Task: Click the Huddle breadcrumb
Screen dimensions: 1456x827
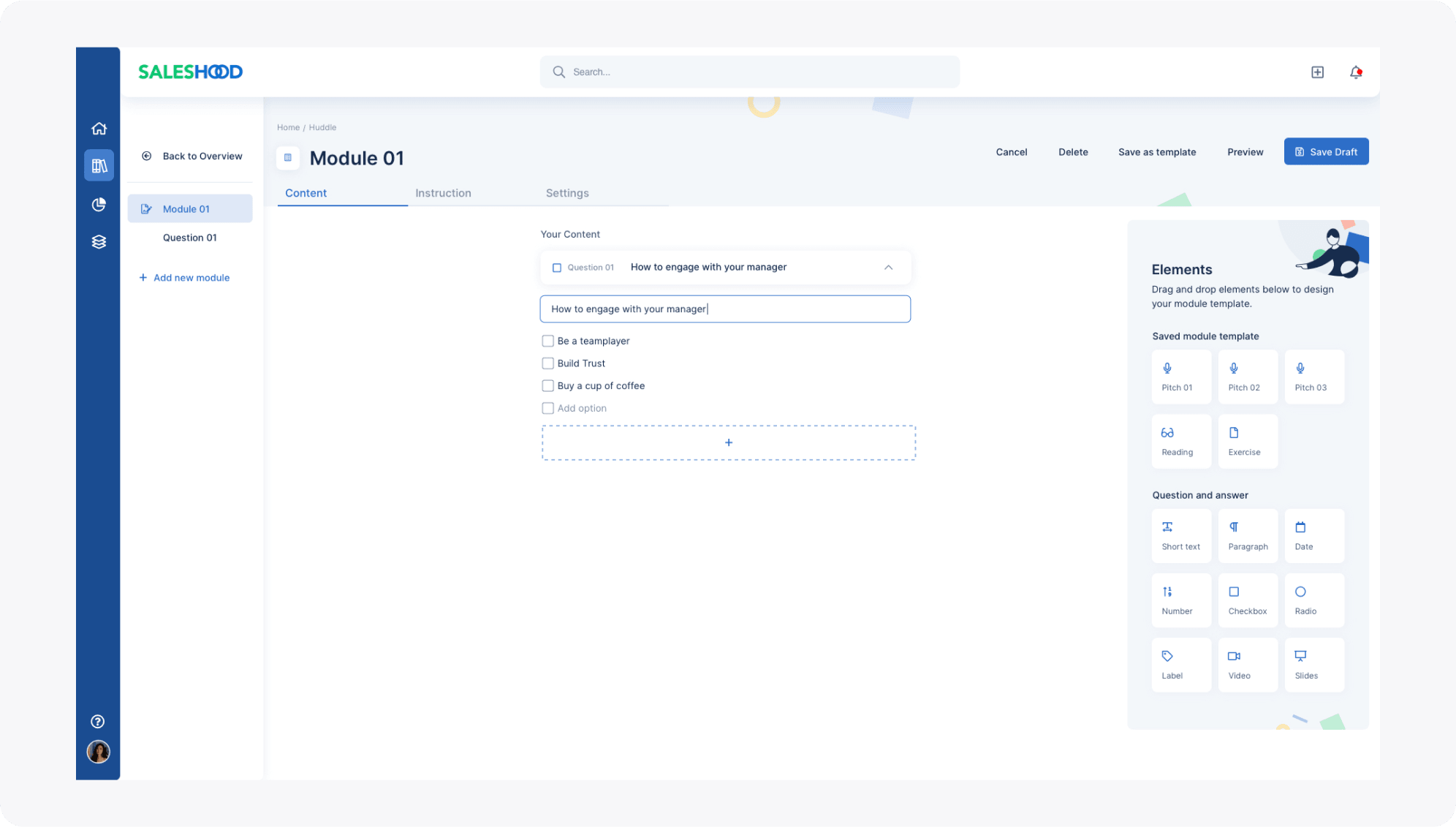Action: [x=322, y=127]
